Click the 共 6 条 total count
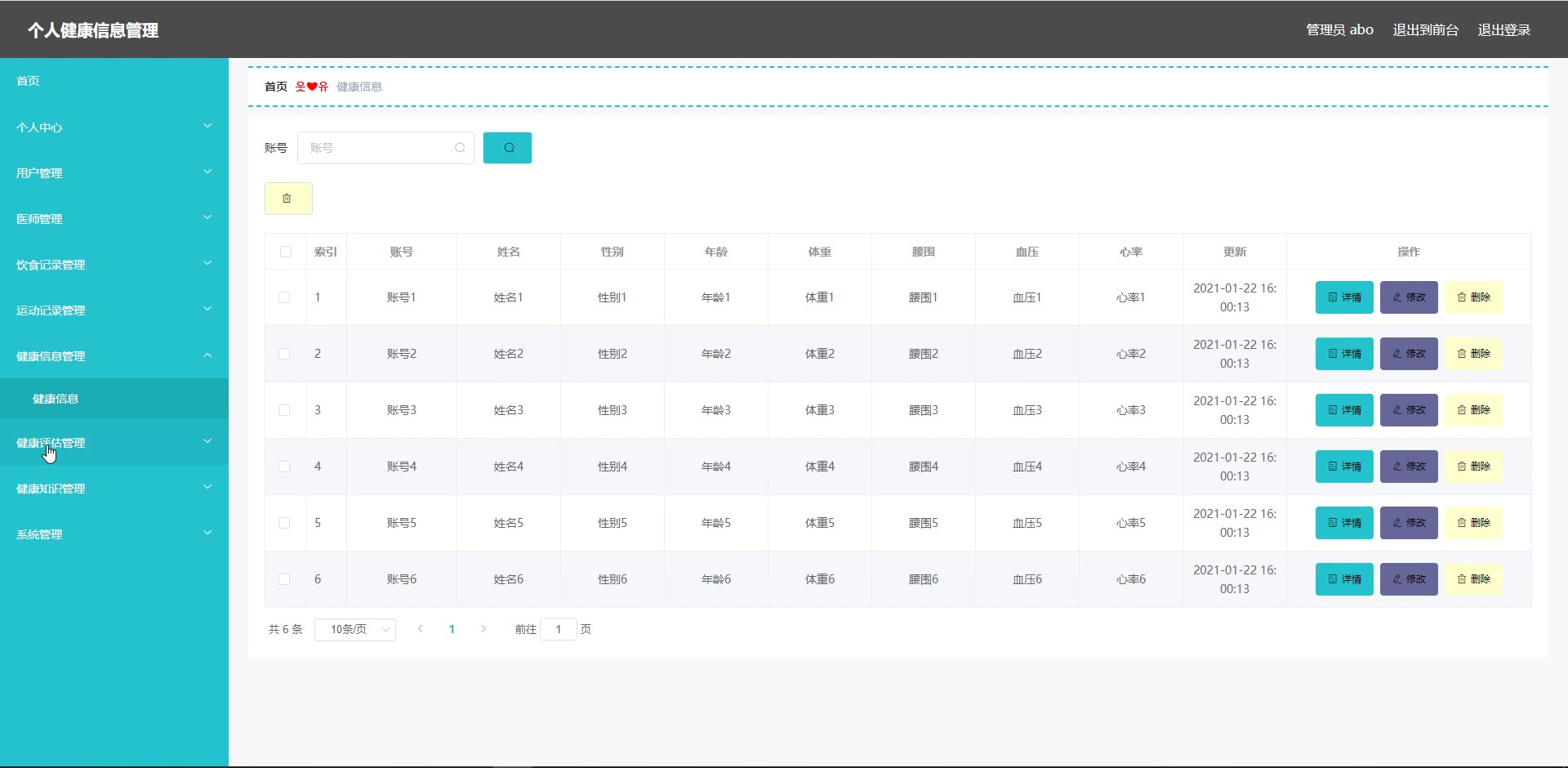The height and width of the screenshot is (768, 1568). click(x=285, y=629)
